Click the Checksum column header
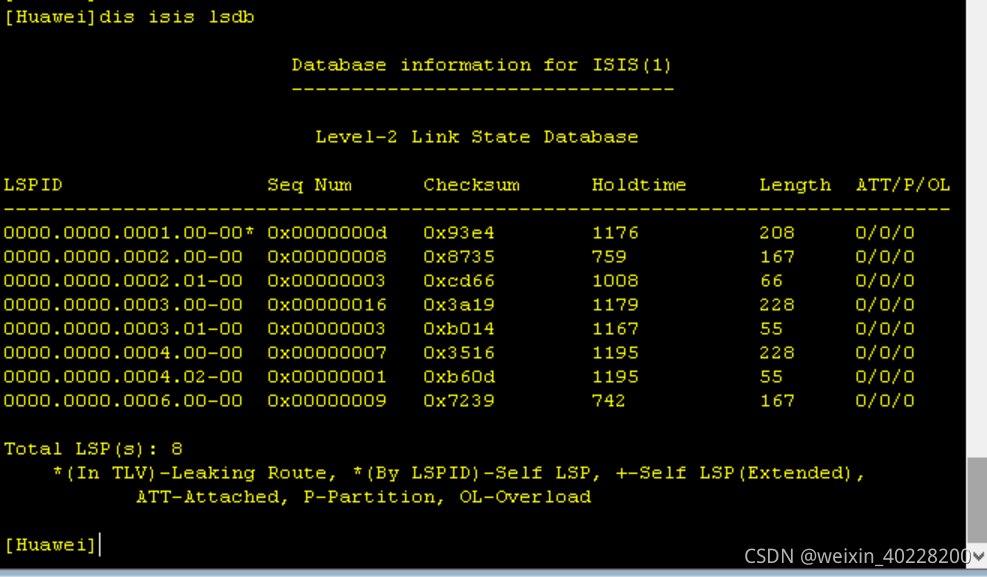 pyautogui.click(x=471, y=185)
